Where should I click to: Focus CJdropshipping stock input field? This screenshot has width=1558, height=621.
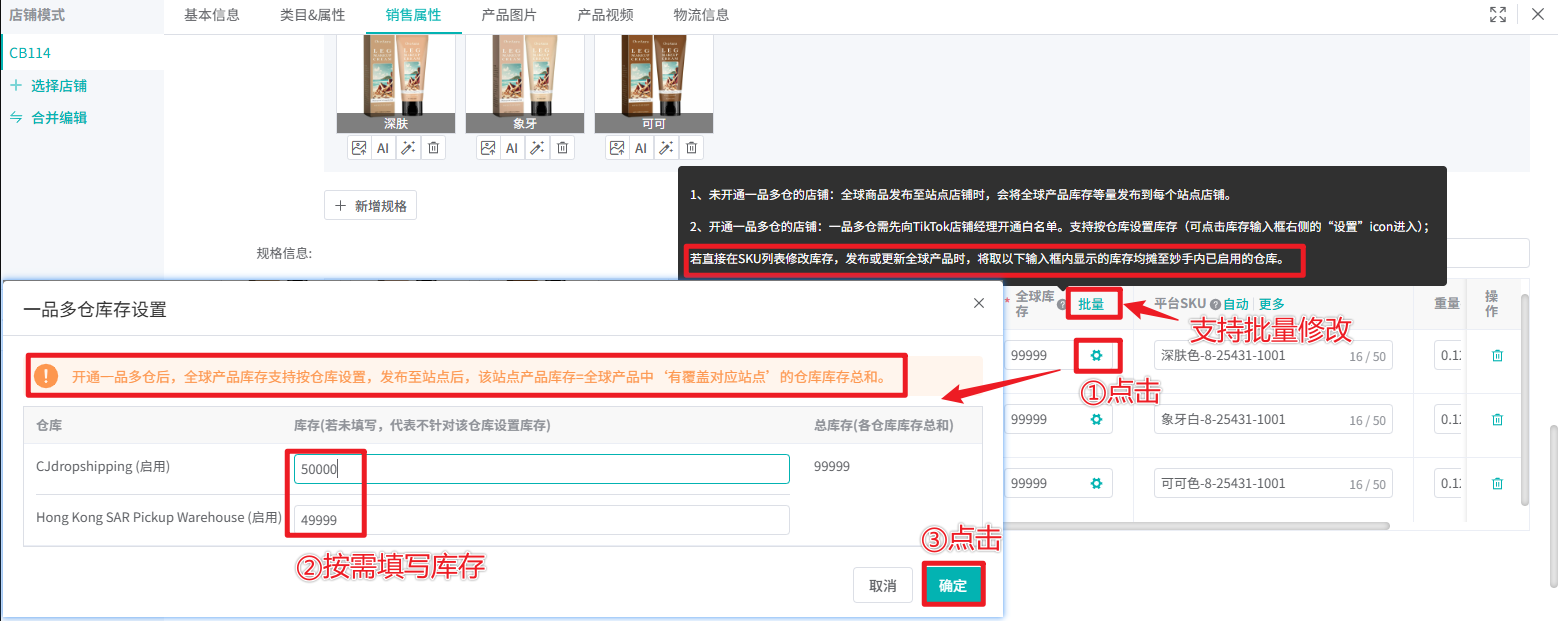pyautogui.click(x=542, y=469)
